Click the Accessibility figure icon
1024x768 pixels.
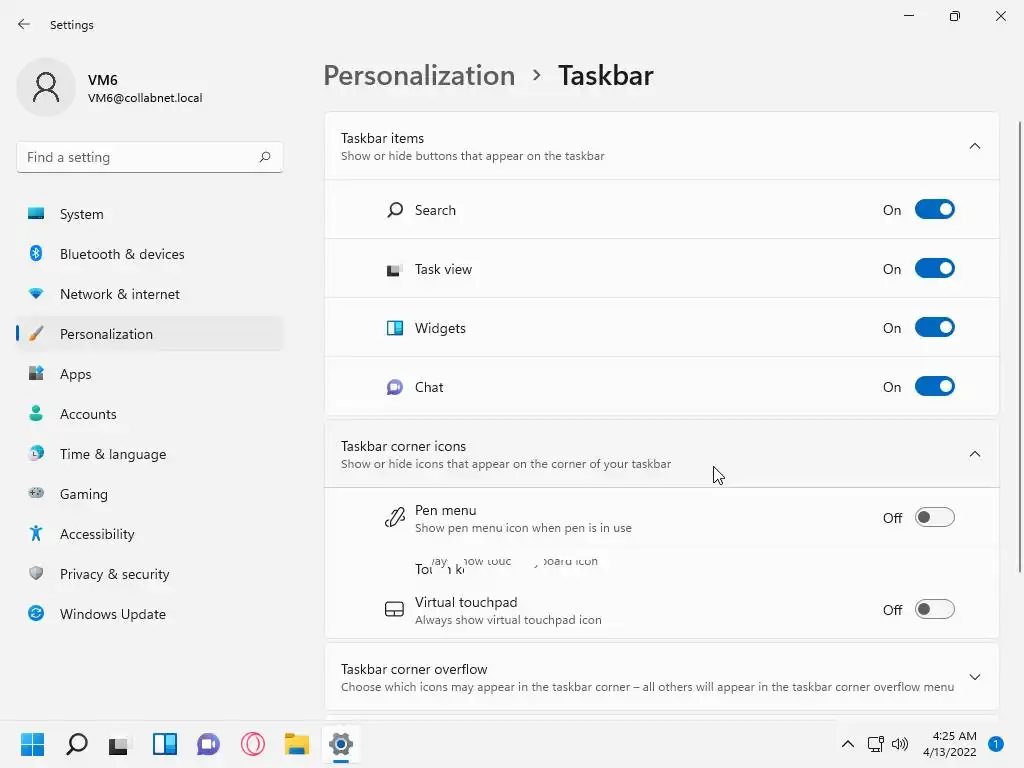point(36,534)
